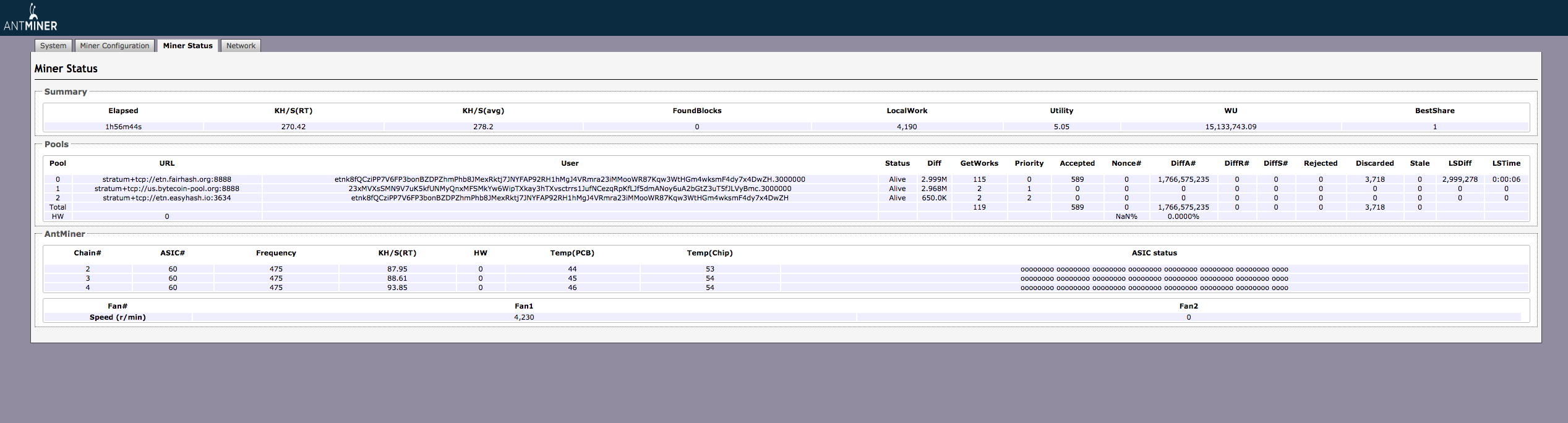Viewport: 1568px width, 423px height.
Task: Select chain 4 hashrate value 93.85
Action: pos(397,288)
